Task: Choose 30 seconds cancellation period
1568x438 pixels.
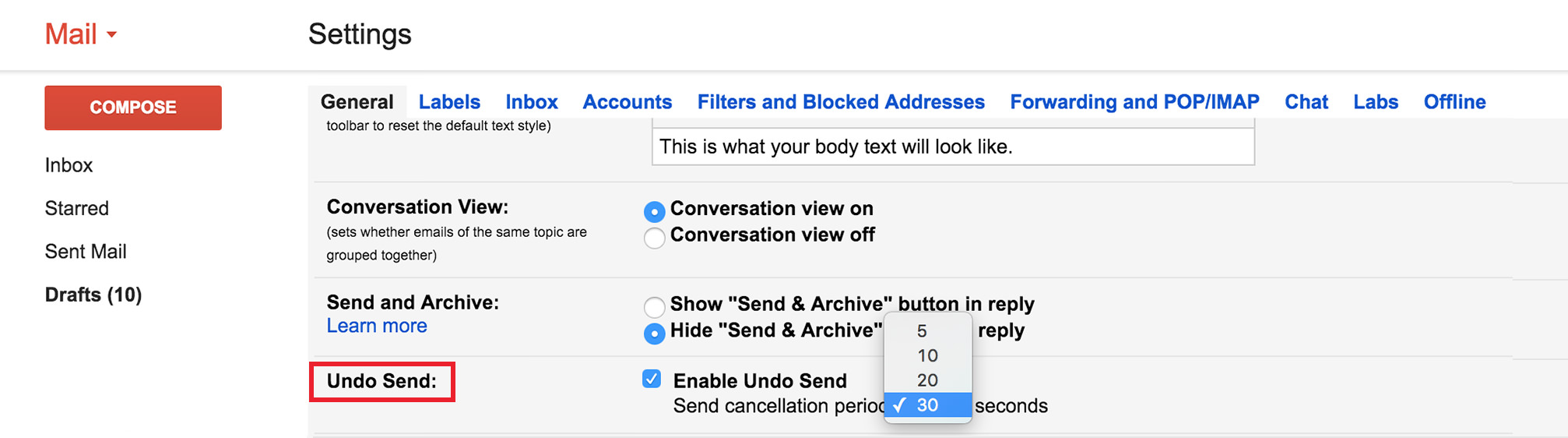Action: click(928, 405)
